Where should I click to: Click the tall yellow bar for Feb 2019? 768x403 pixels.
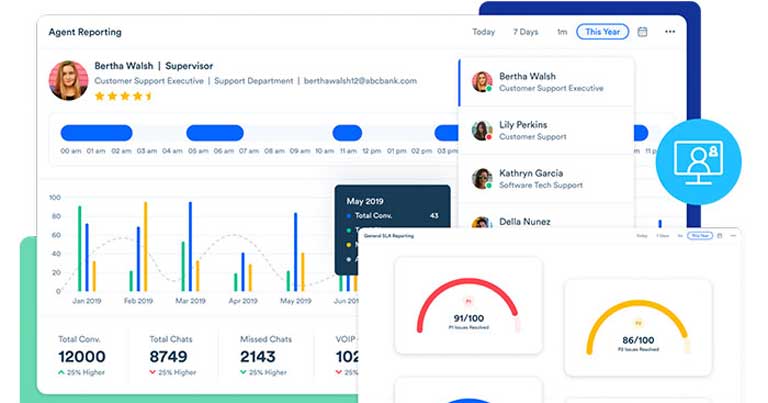pyautogui.click(x=145, y=247)
